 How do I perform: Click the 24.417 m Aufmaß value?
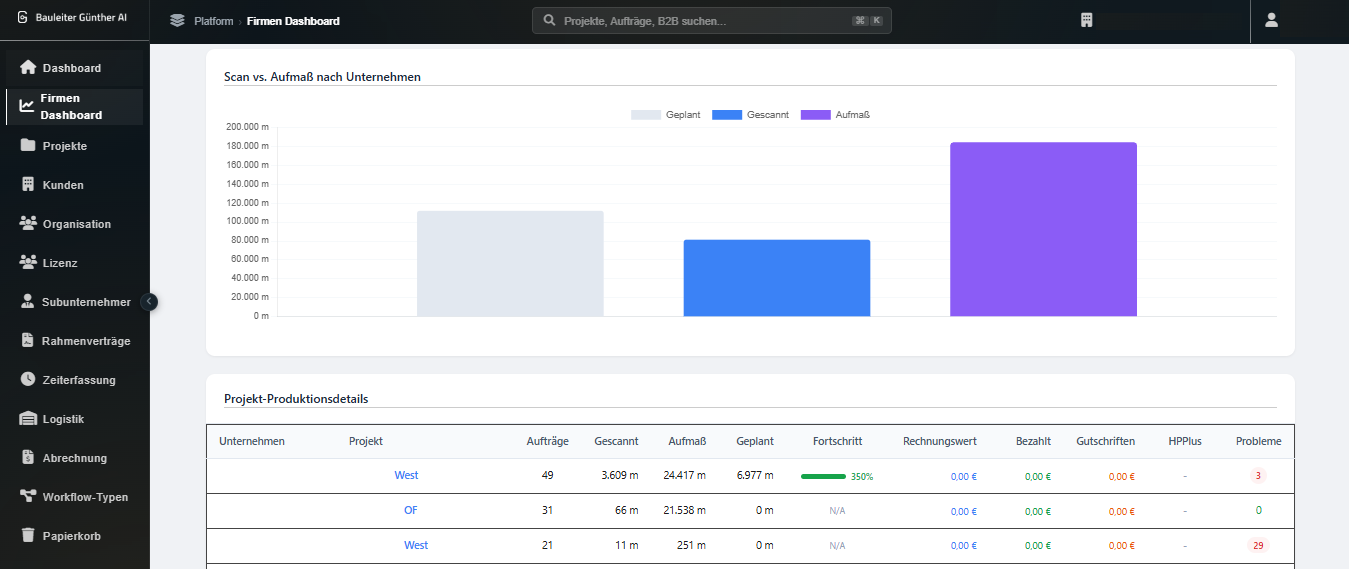point(685,475)
